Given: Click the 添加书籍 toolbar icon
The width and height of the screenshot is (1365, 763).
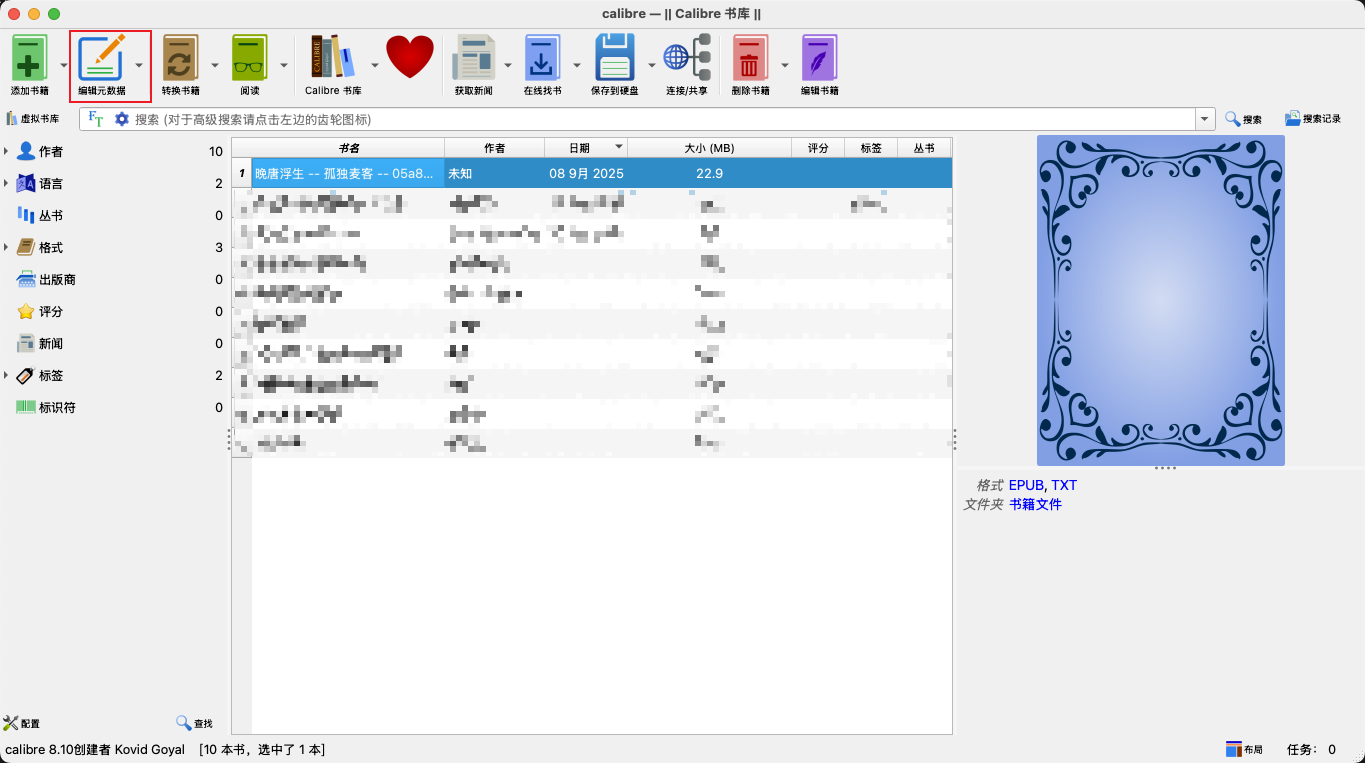Looking at the screenshot, I should click(30, 62).
